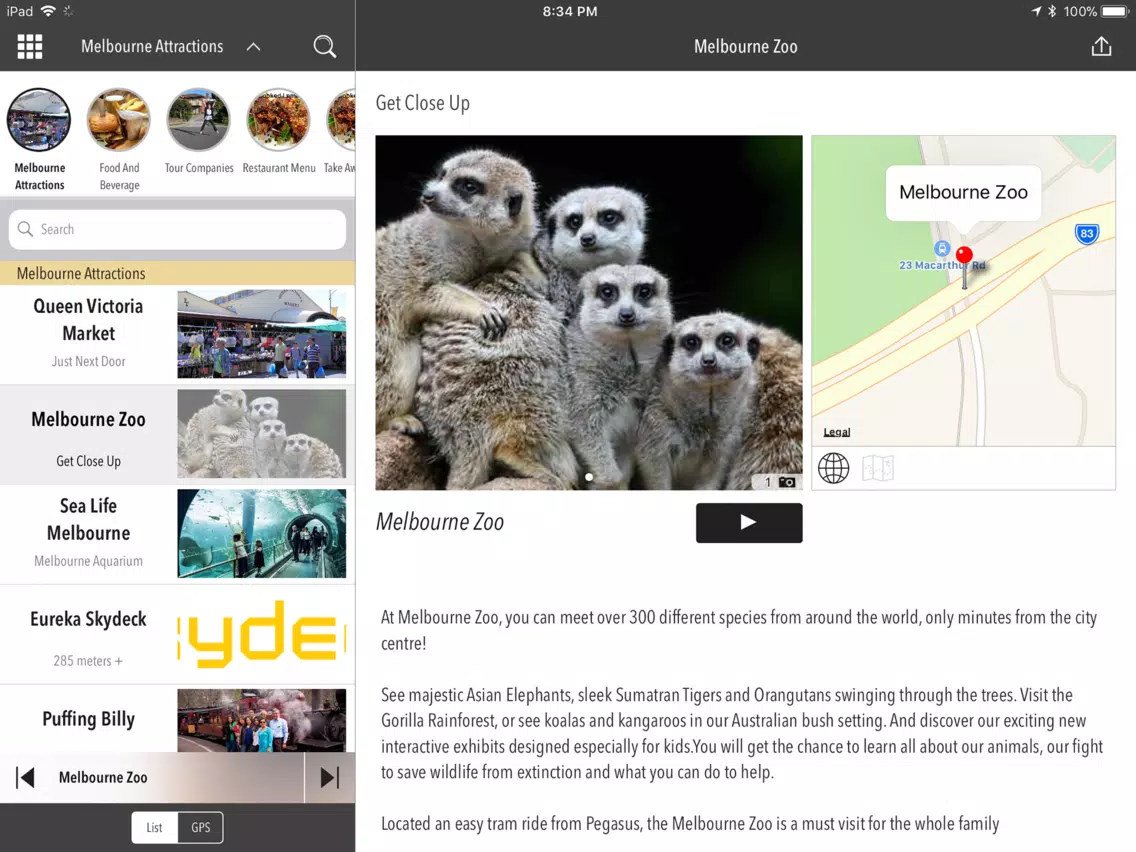Click Eureka Skydeck yellow logo thumbnail
Screen dimensions: 1136x852
pos(262,634)
